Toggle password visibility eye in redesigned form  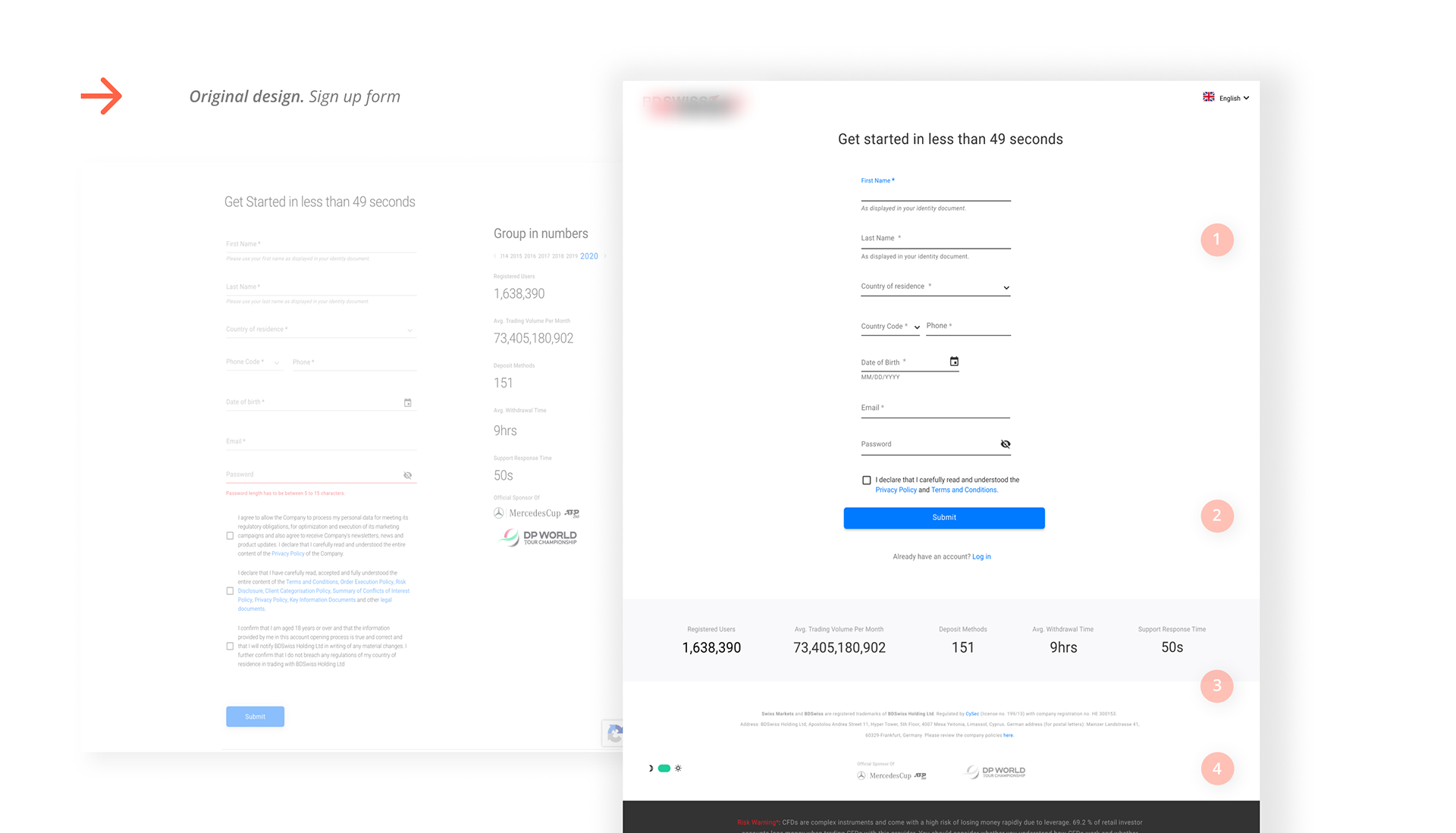point(1006,444)
